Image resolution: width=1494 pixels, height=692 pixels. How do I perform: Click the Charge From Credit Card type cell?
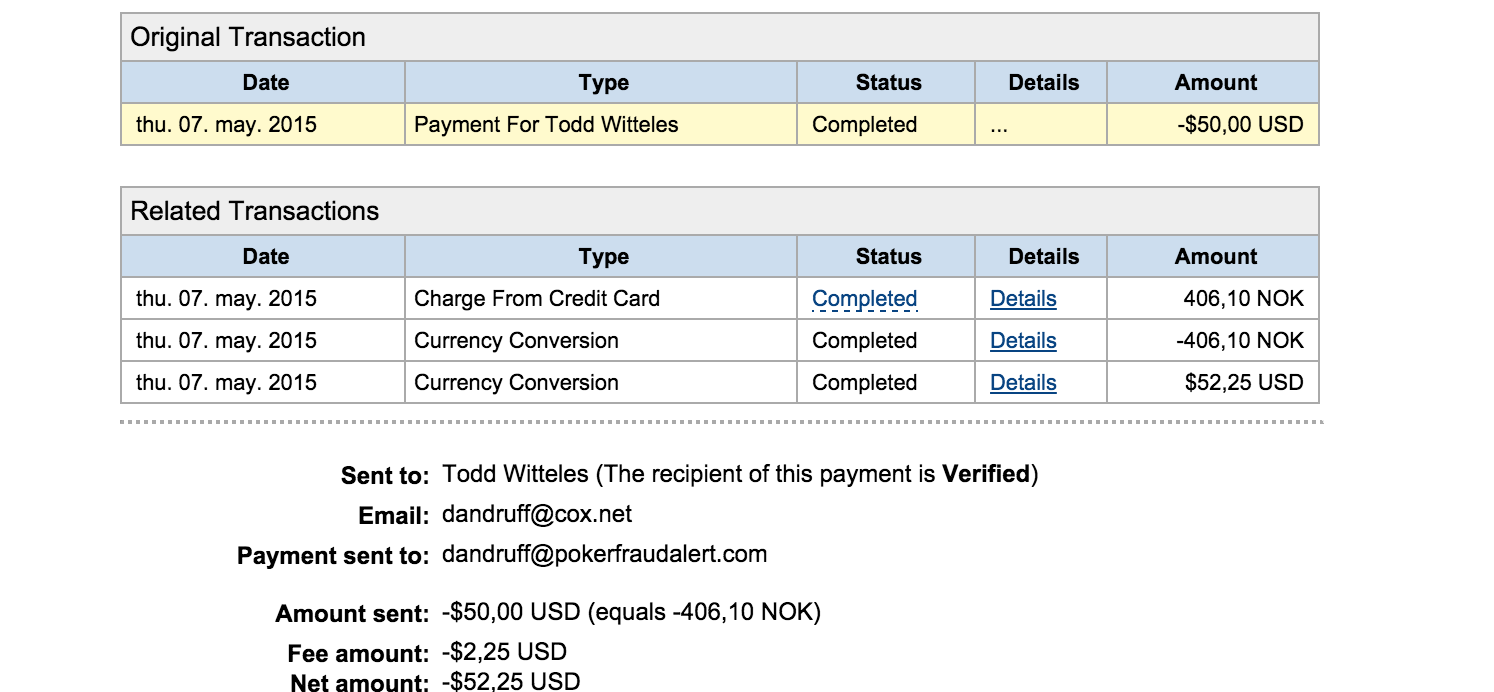(x=537, y=299)
